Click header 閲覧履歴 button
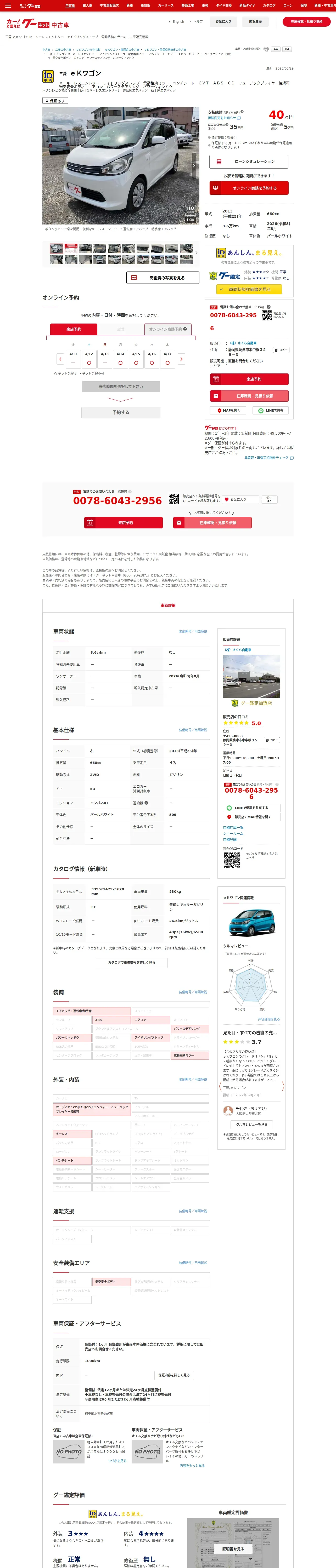Image resolution: width=336 pixels, height=1568 pixels. coord(255,21)
